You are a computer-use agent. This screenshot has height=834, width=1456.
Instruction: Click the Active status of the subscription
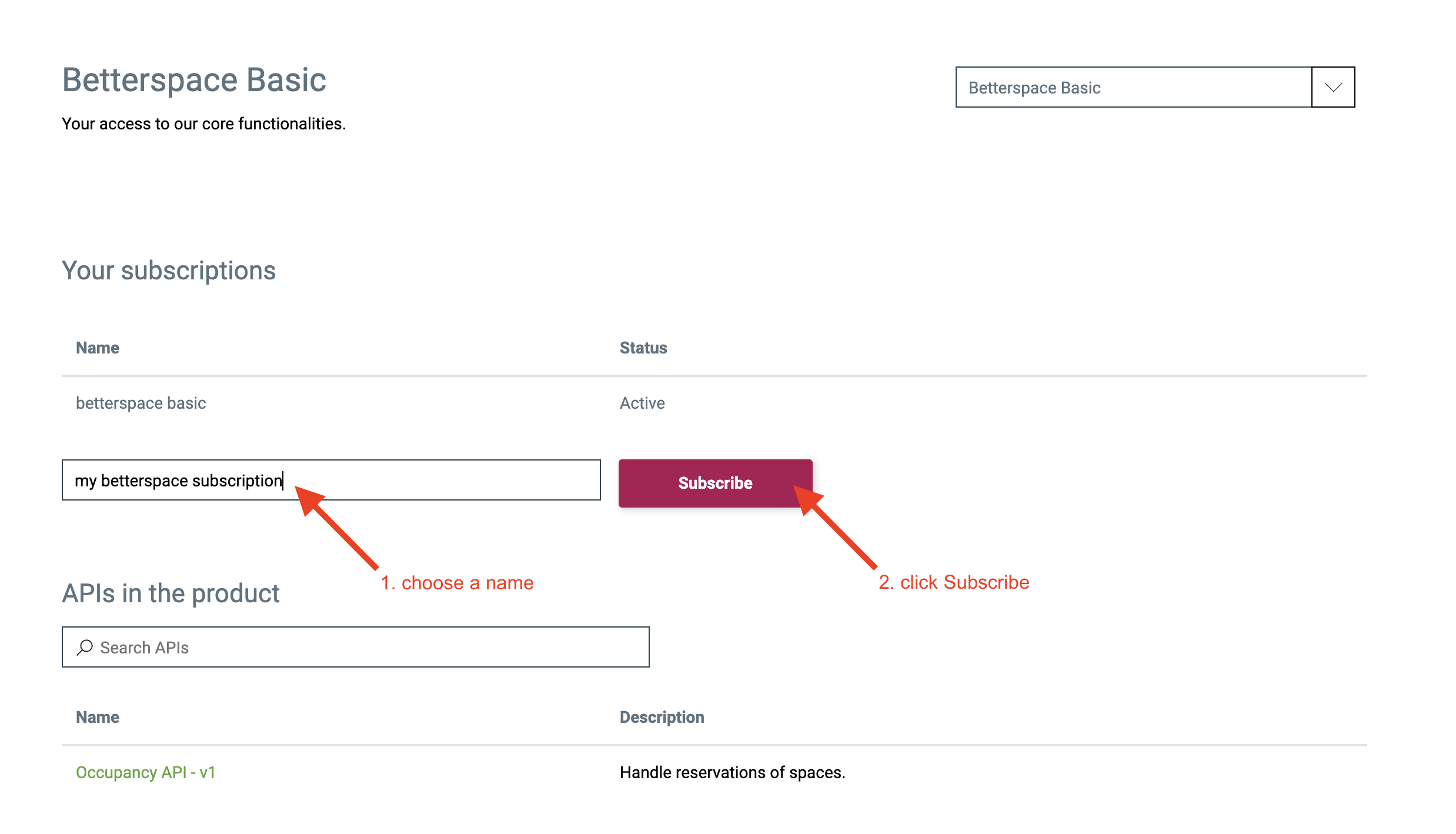coord(642,403)
